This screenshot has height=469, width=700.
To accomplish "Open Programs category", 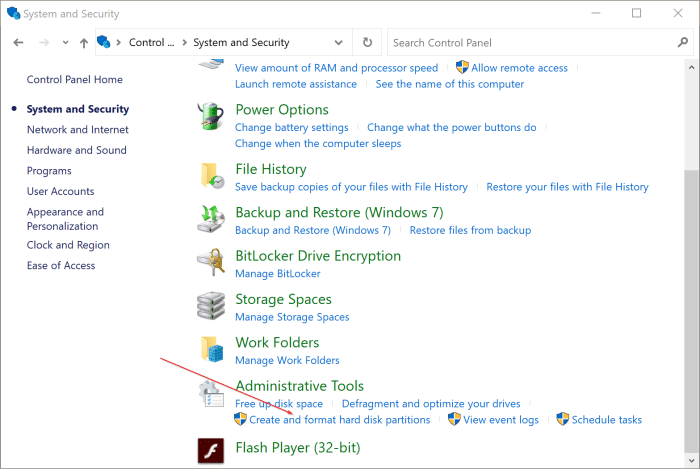I will [49, 171].
